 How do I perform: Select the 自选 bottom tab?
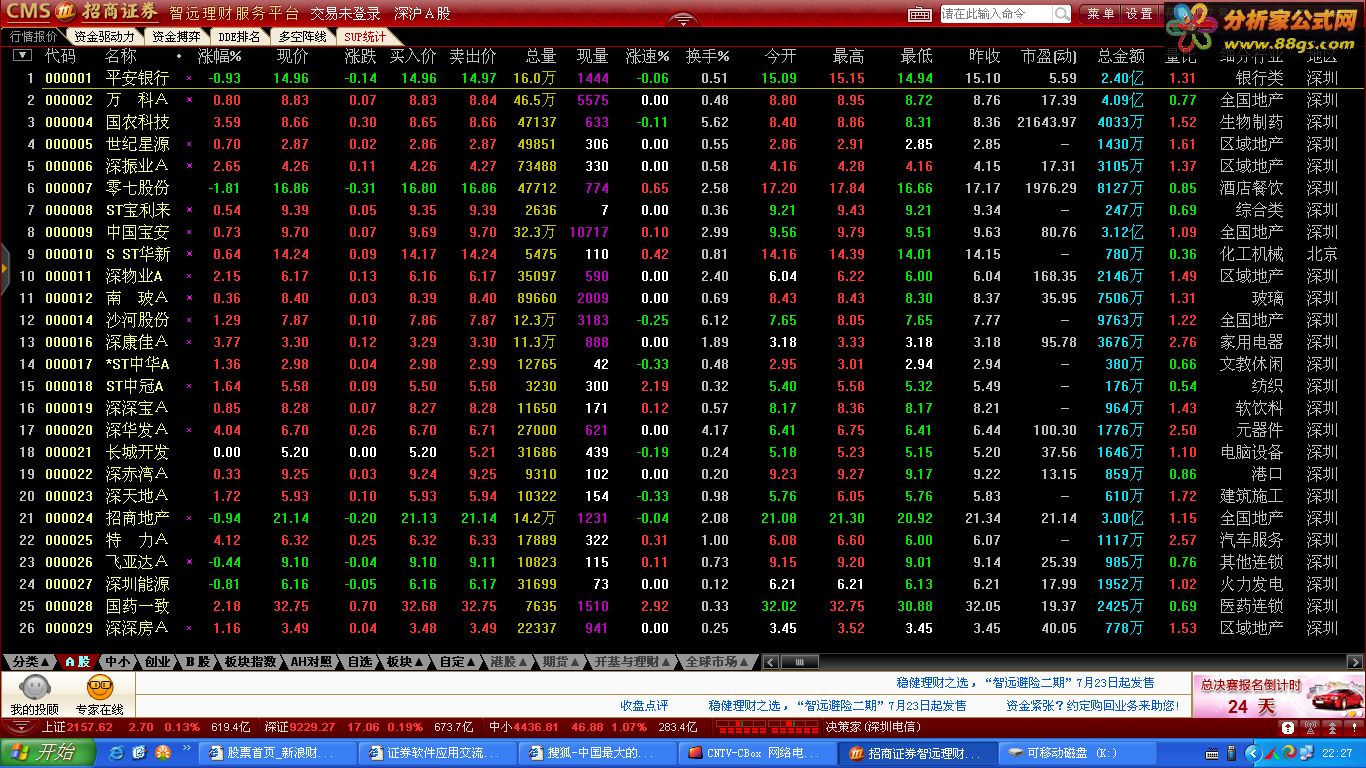(x=359, y=662)
